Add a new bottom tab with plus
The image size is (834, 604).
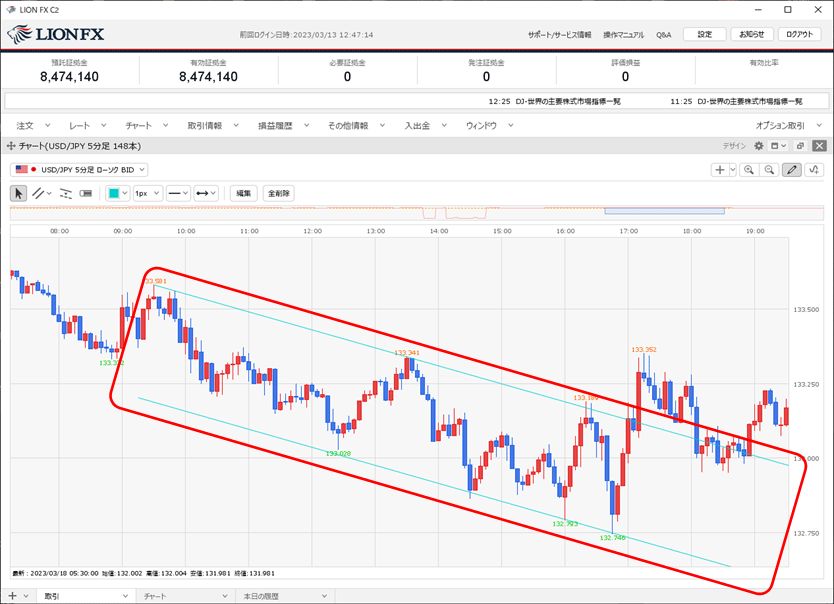[13, 596]
